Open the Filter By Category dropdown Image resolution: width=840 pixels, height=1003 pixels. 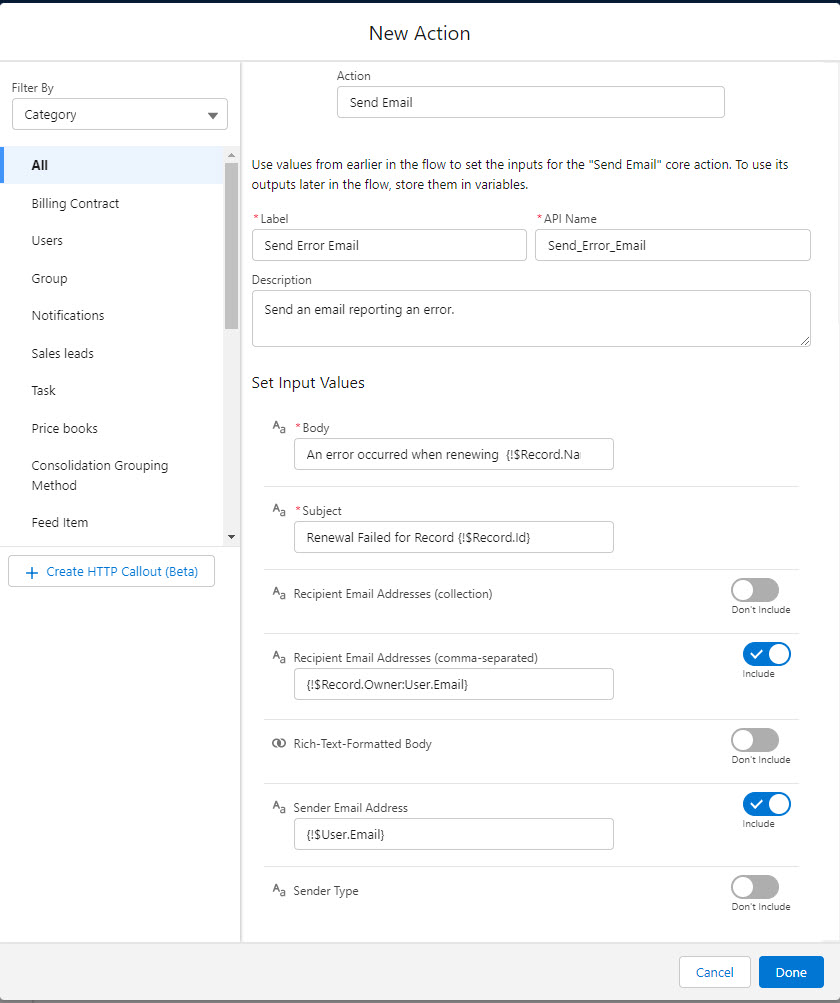click(x=120, y=115)
